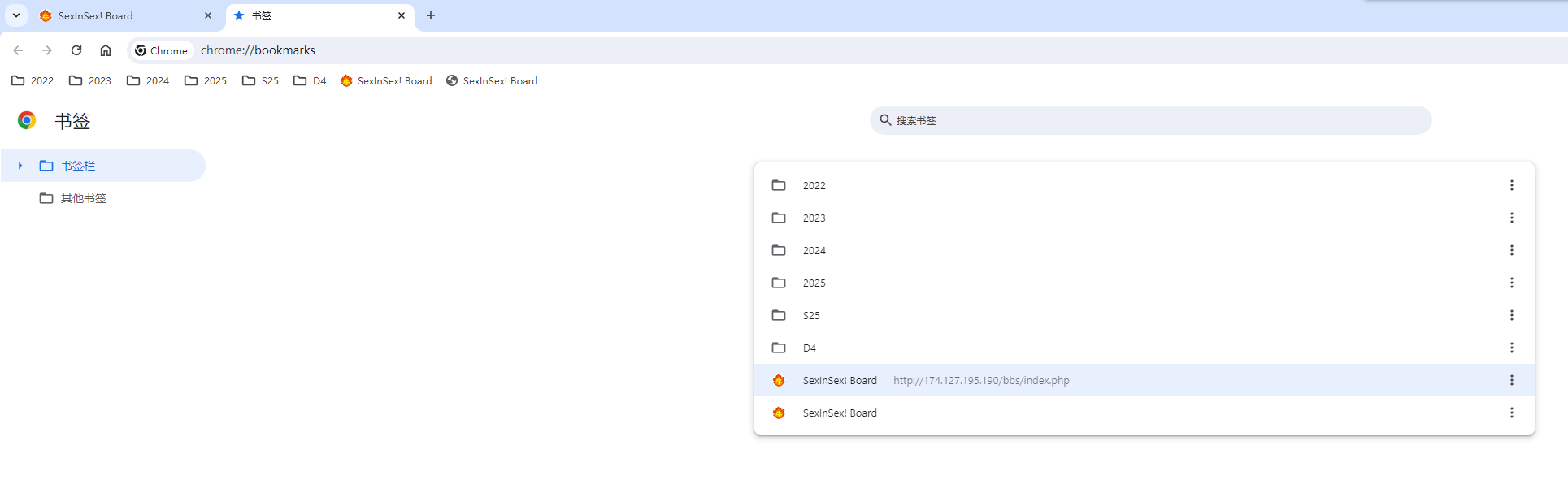Reload the page with the refresh icon
Viewport: 1568px width, 484px height.
76,50
